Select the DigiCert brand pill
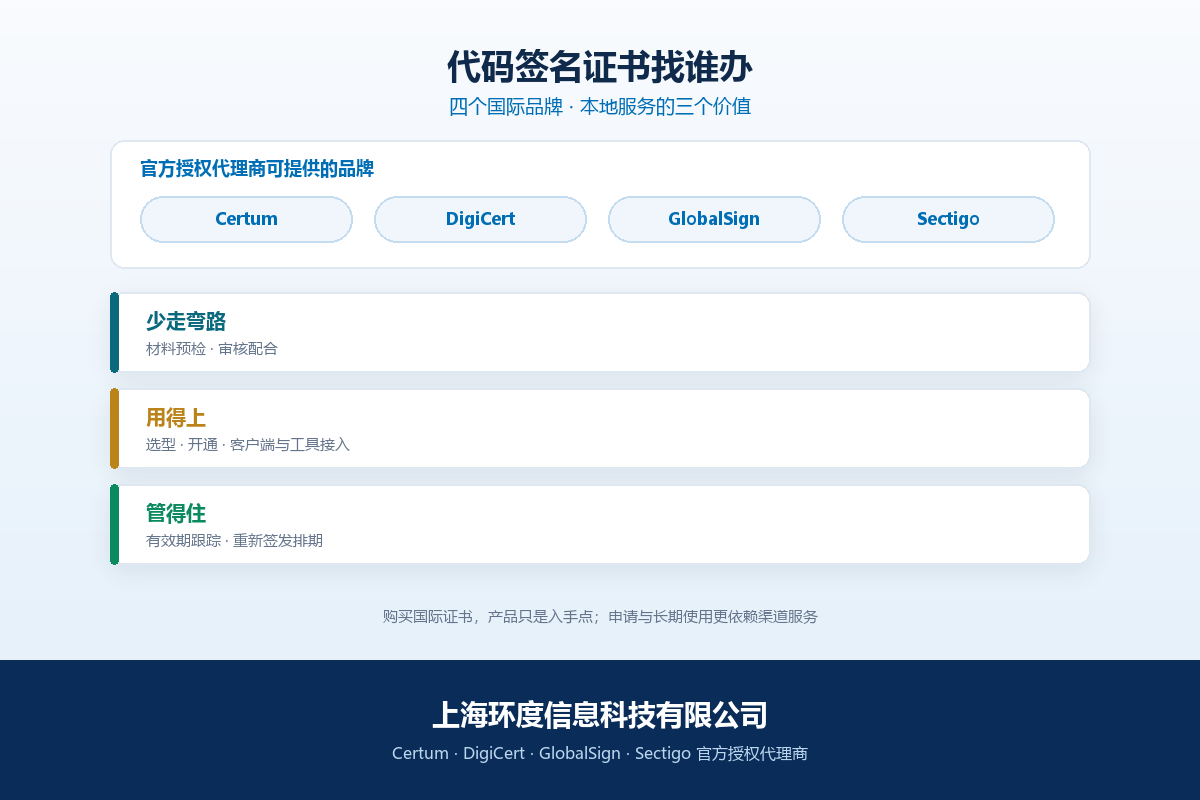The width and height of the screenshot is (1200, 800). pyautogui.click(x=480, y=219)
